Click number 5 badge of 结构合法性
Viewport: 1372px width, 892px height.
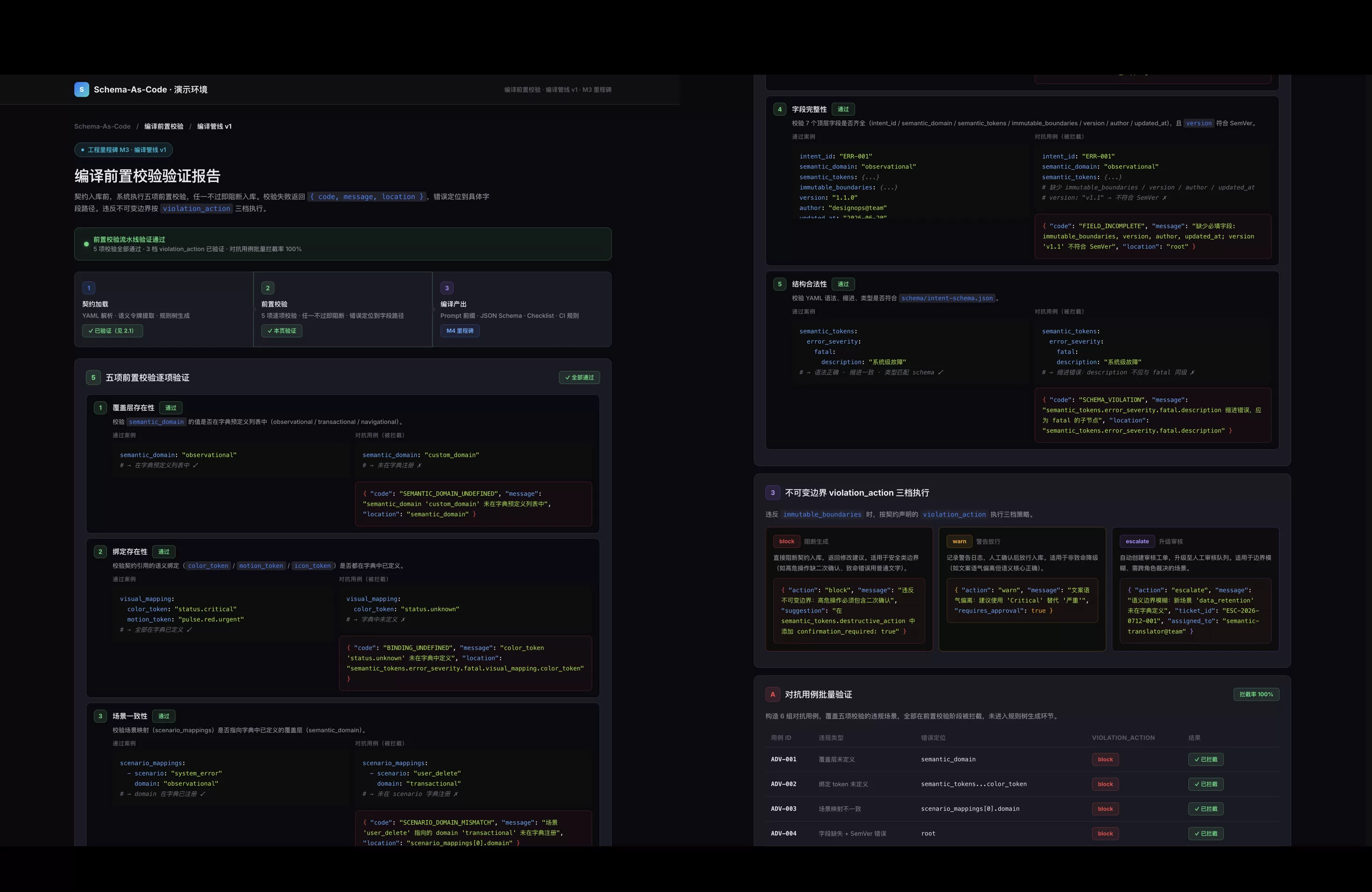(x=779, y=284)
